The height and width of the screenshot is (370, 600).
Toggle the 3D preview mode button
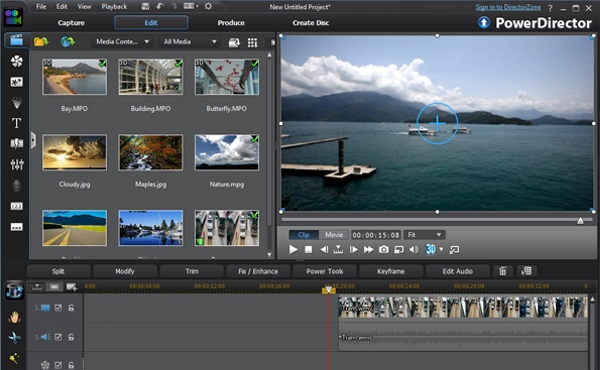pyautogui.click(x=430, y=249)
